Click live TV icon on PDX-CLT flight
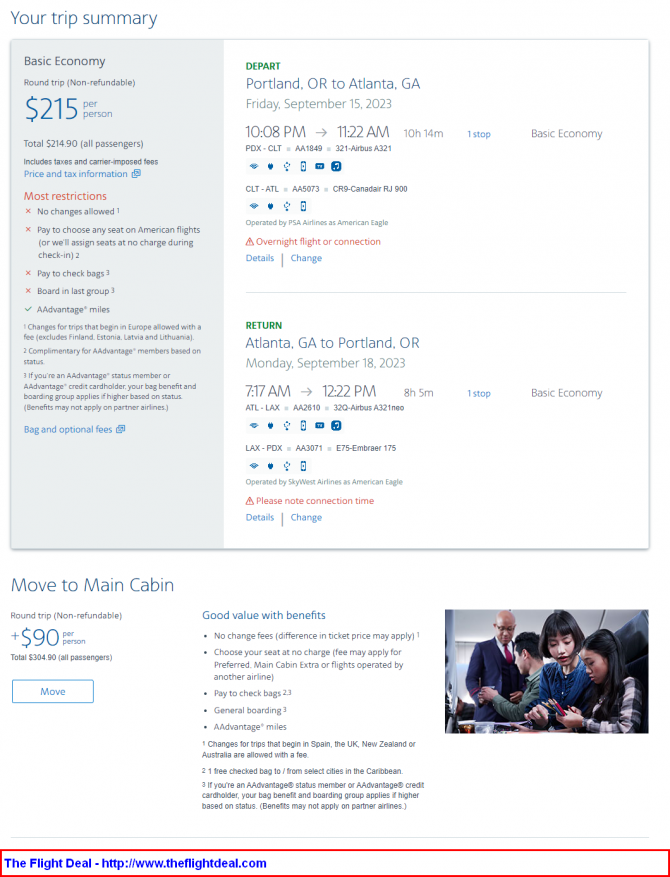This screenshot has width=670, height=877. [x=320, y=166]
